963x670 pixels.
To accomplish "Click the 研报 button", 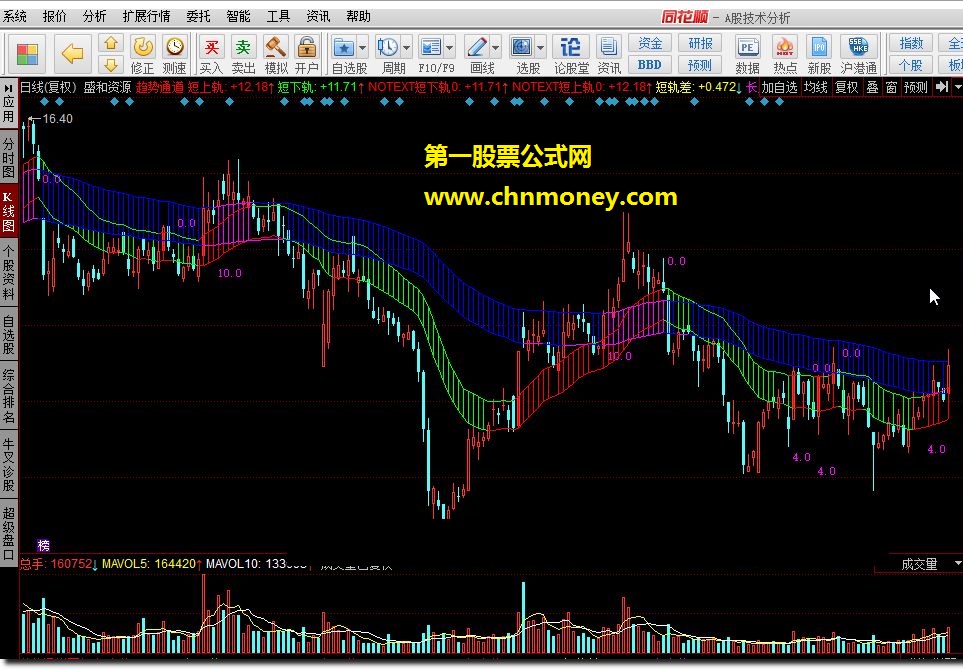I will point(700,43).
